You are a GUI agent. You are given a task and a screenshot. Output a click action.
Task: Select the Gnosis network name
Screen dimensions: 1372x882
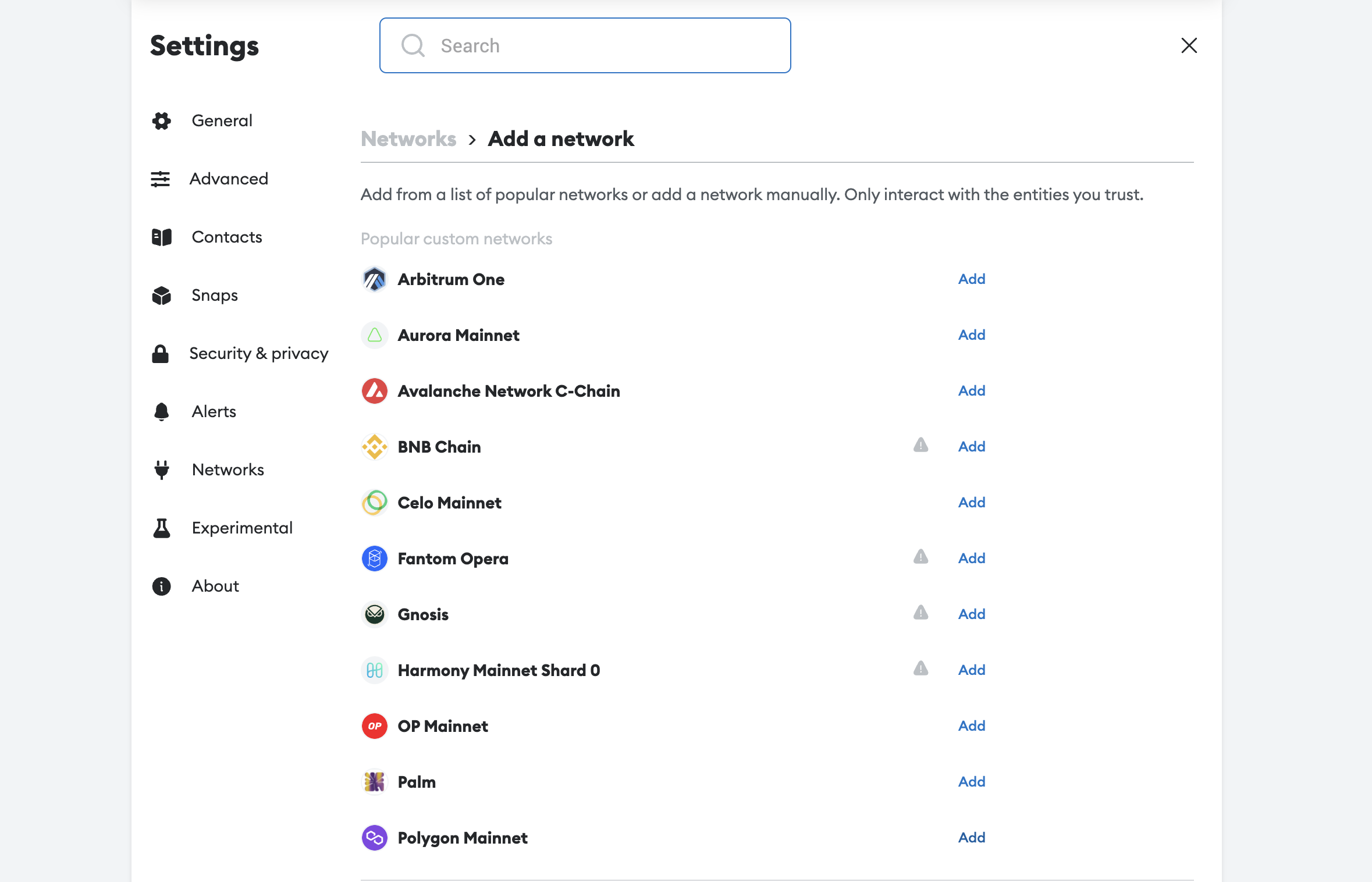coord(423,614)
